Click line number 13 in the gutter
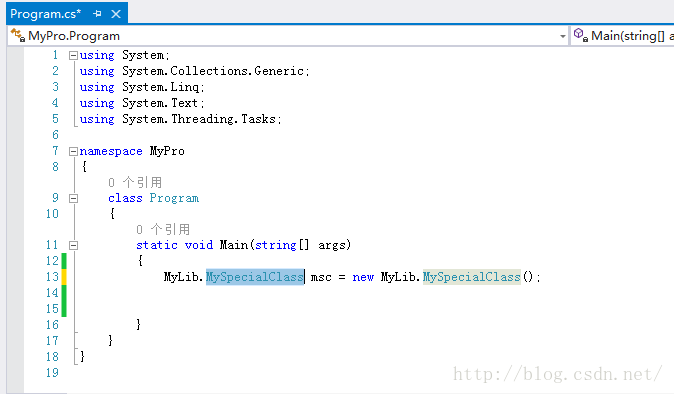674x394 pixels. point(52,277)
